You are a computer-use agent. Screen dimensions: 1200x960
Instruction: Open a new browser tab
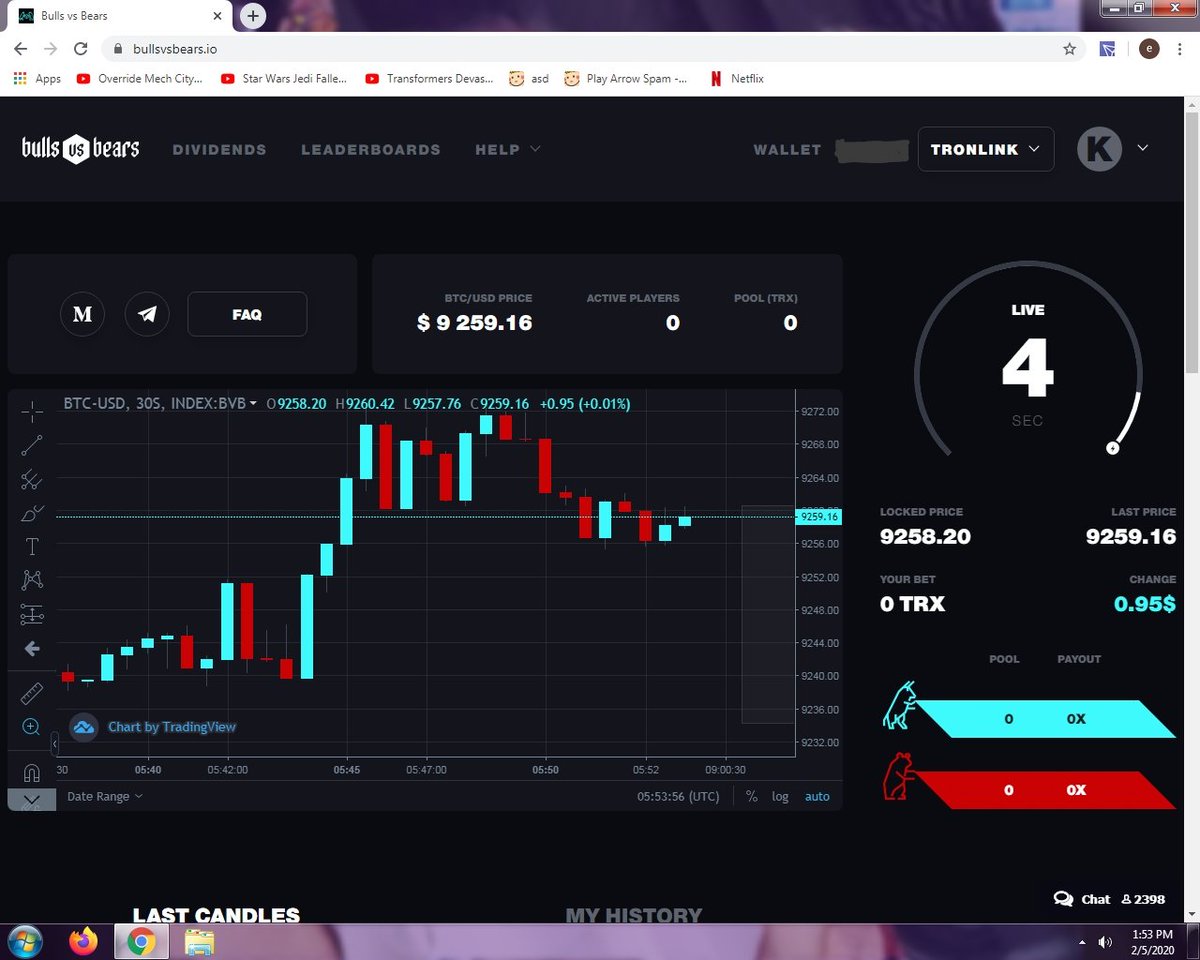tap(253, 16)
